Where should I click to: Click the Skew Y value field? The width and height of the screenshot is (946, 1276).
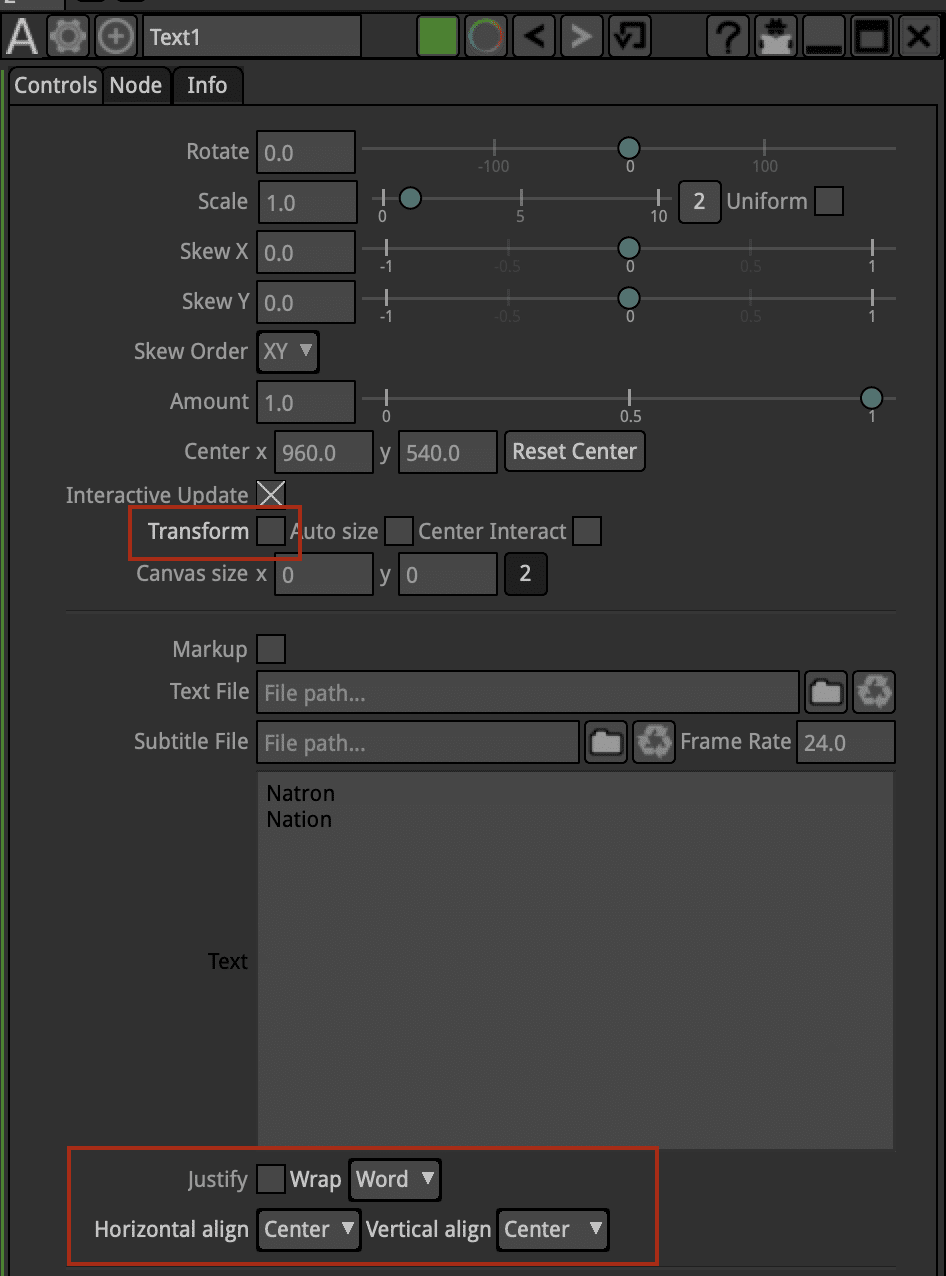(x=306, y=302)
